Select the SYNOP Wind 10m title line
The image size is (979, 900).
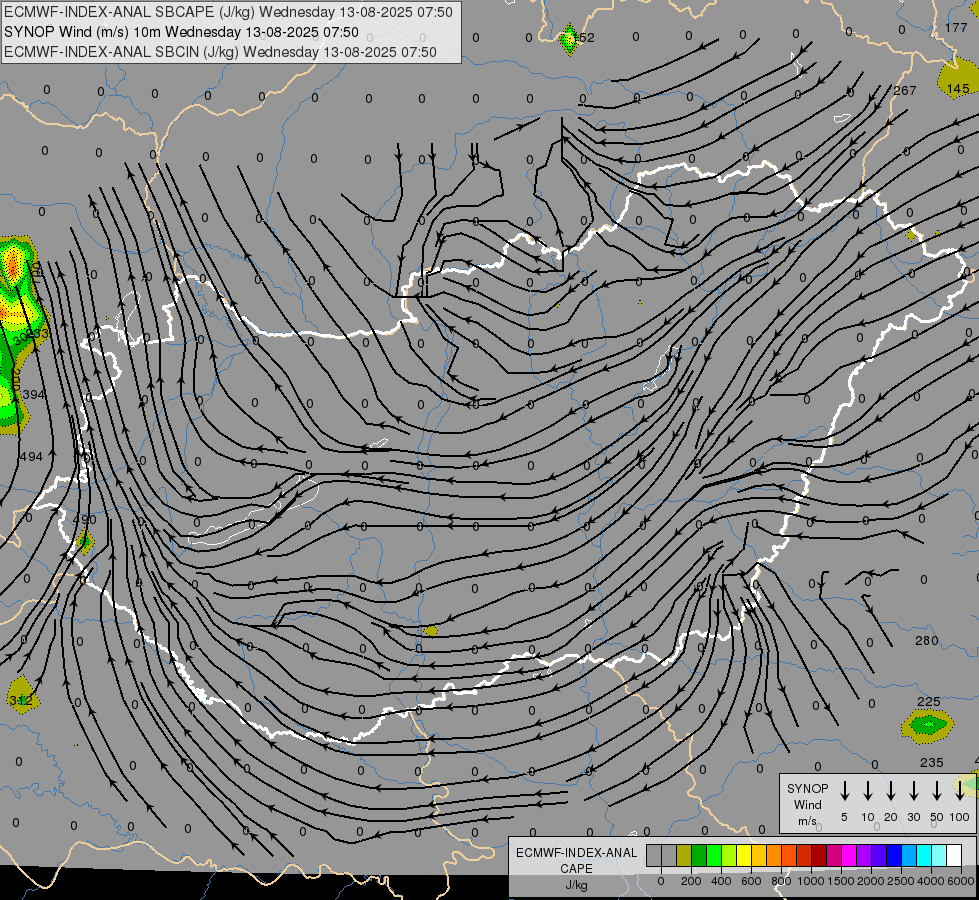[181, 32]
